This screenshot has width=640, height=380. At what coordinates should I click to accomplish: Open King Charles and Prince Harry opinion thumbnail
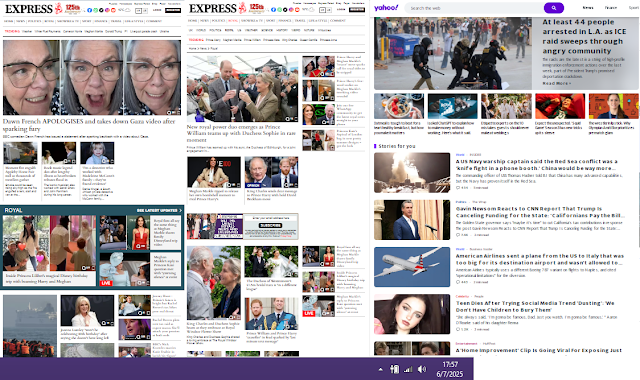[x=271, y=172]
